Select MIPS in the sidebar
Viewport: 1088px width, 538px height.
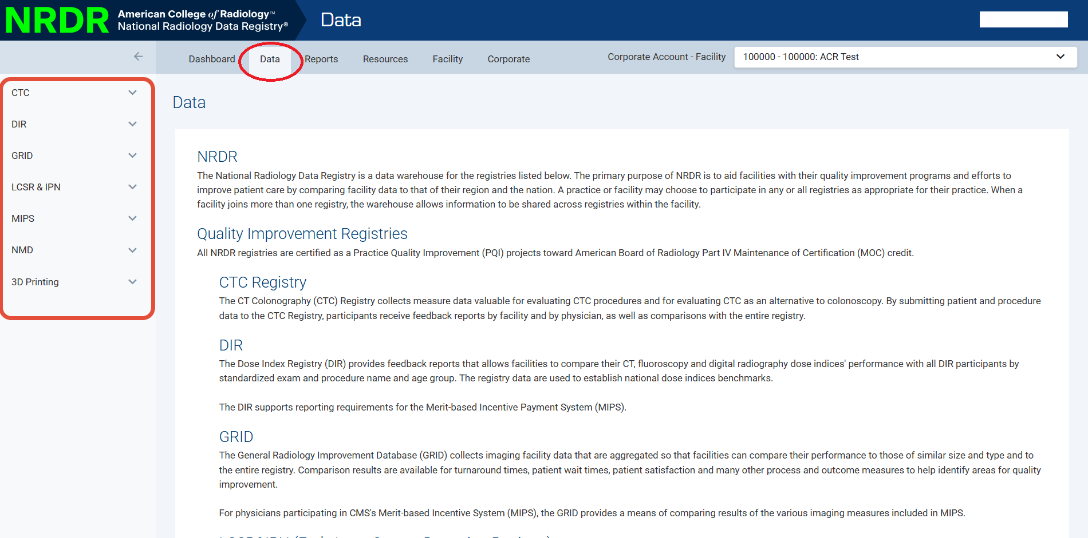(x=23, y=219)
